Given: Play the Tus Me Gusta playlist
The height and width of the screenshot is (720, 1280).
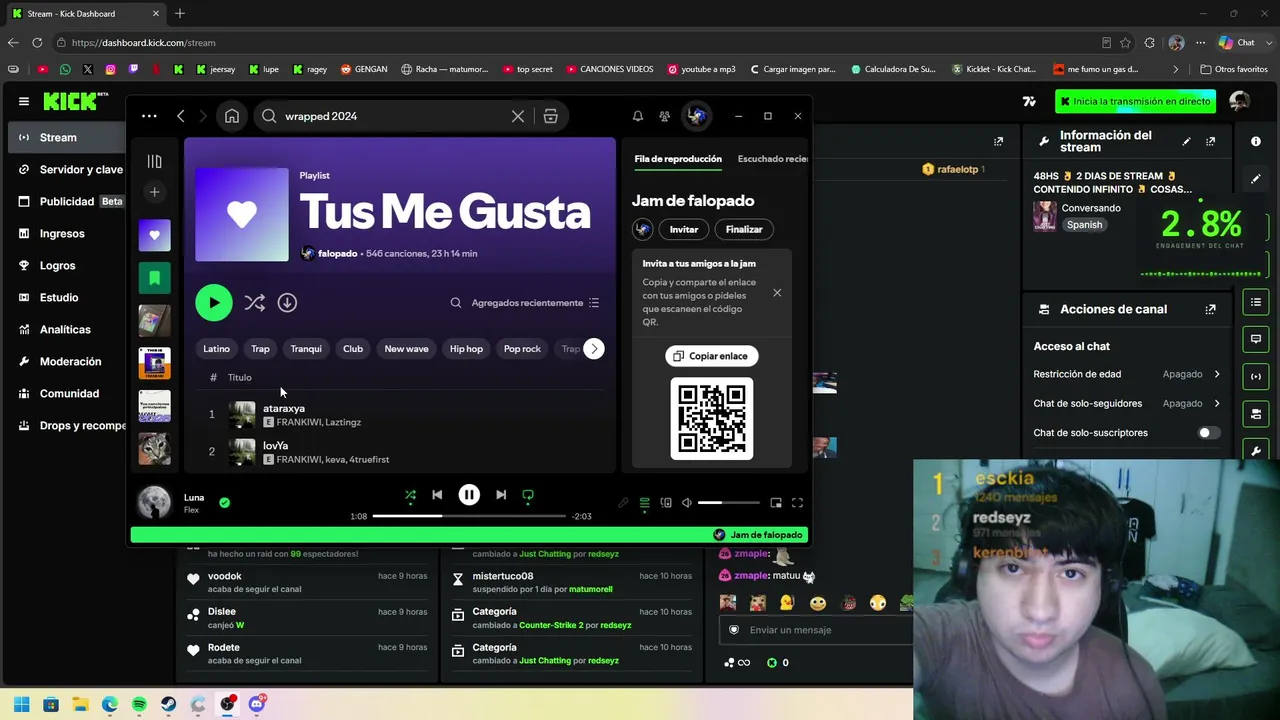Looking at the screenshot, I should (x=214, y=302).
